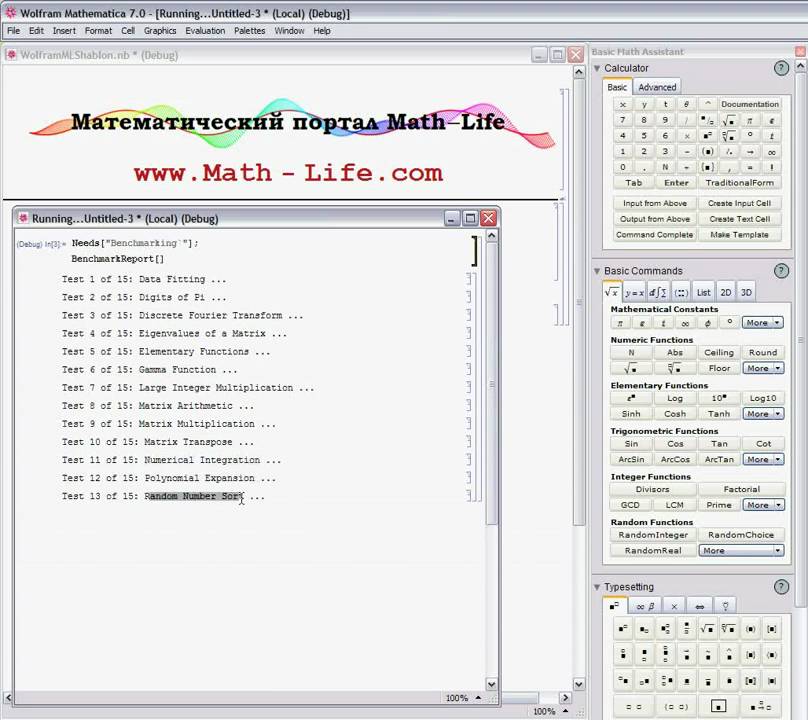Image resolution: width=808 pixels, height=720 pixels.
Task: Collapse the Typesetting section
Action: click(x=597, y=587)
